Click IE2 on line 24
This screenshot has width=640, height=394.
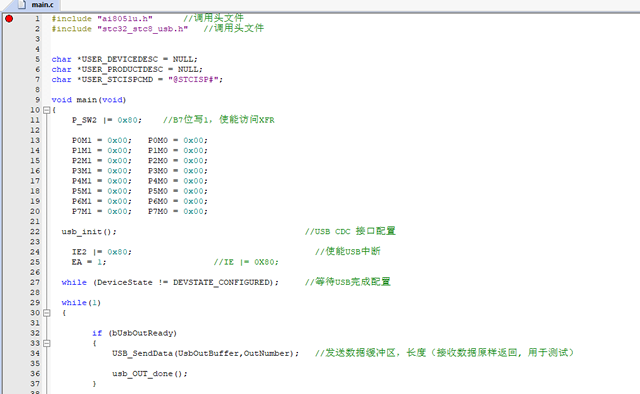79,252
